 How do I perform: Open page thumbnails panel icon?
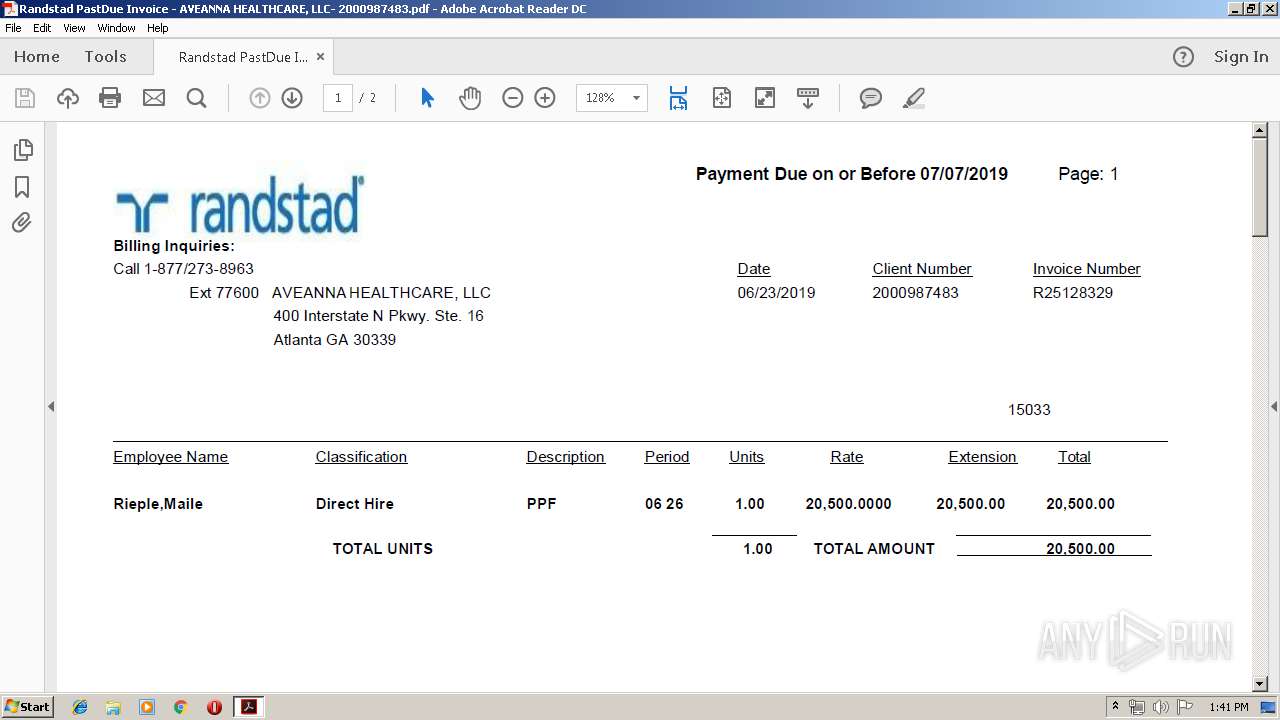pyautogui.click(x=22, y=150)
